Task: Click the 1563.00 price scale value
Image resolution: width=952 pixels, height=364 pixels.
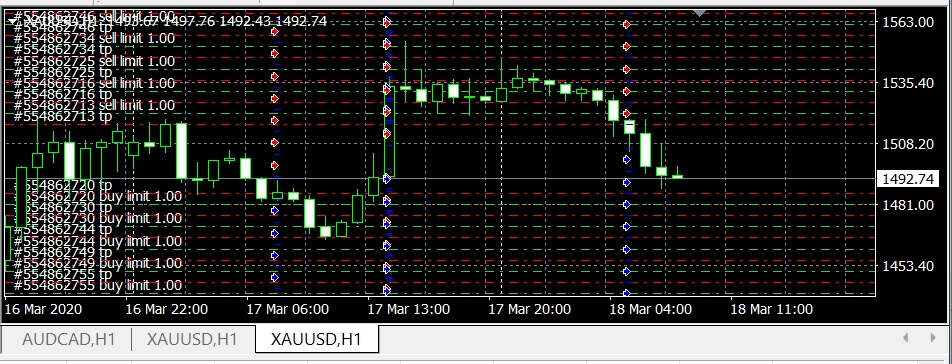Action: tap(908, 22)
